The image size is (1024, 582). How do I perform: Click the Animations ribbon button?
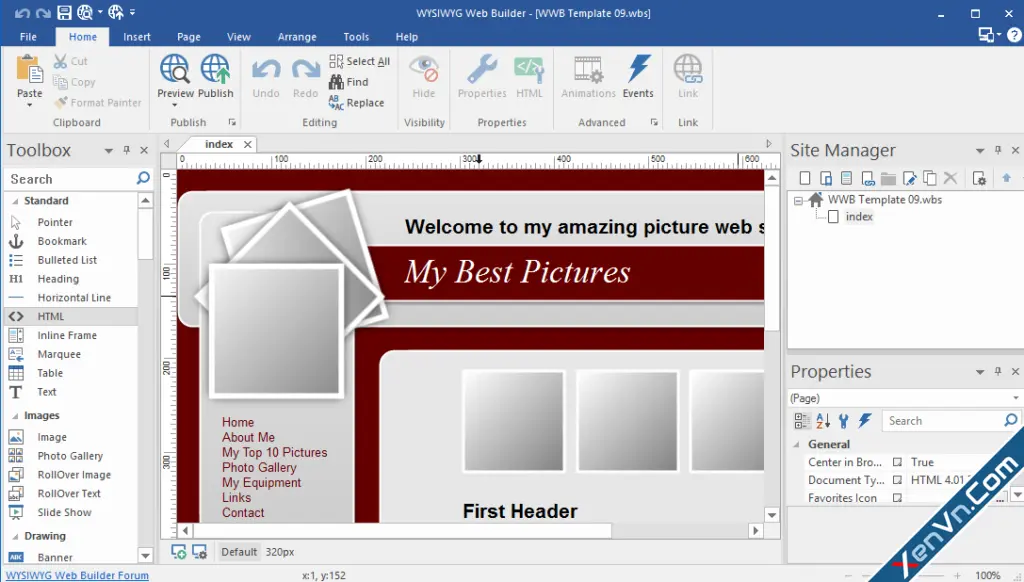[588, 77]
